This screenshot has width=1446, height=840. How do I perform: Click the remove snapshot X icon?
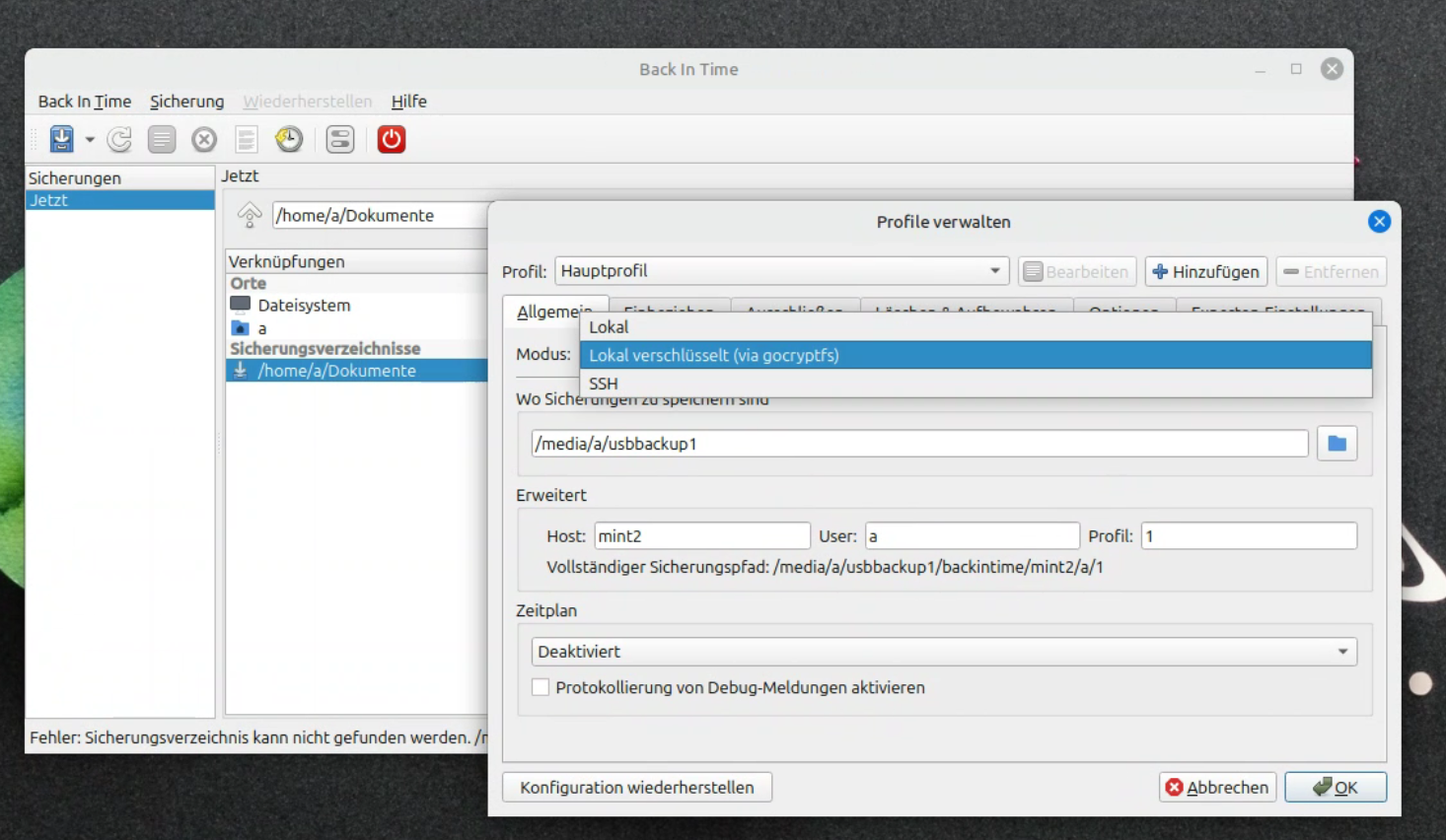tap(204, 139)
